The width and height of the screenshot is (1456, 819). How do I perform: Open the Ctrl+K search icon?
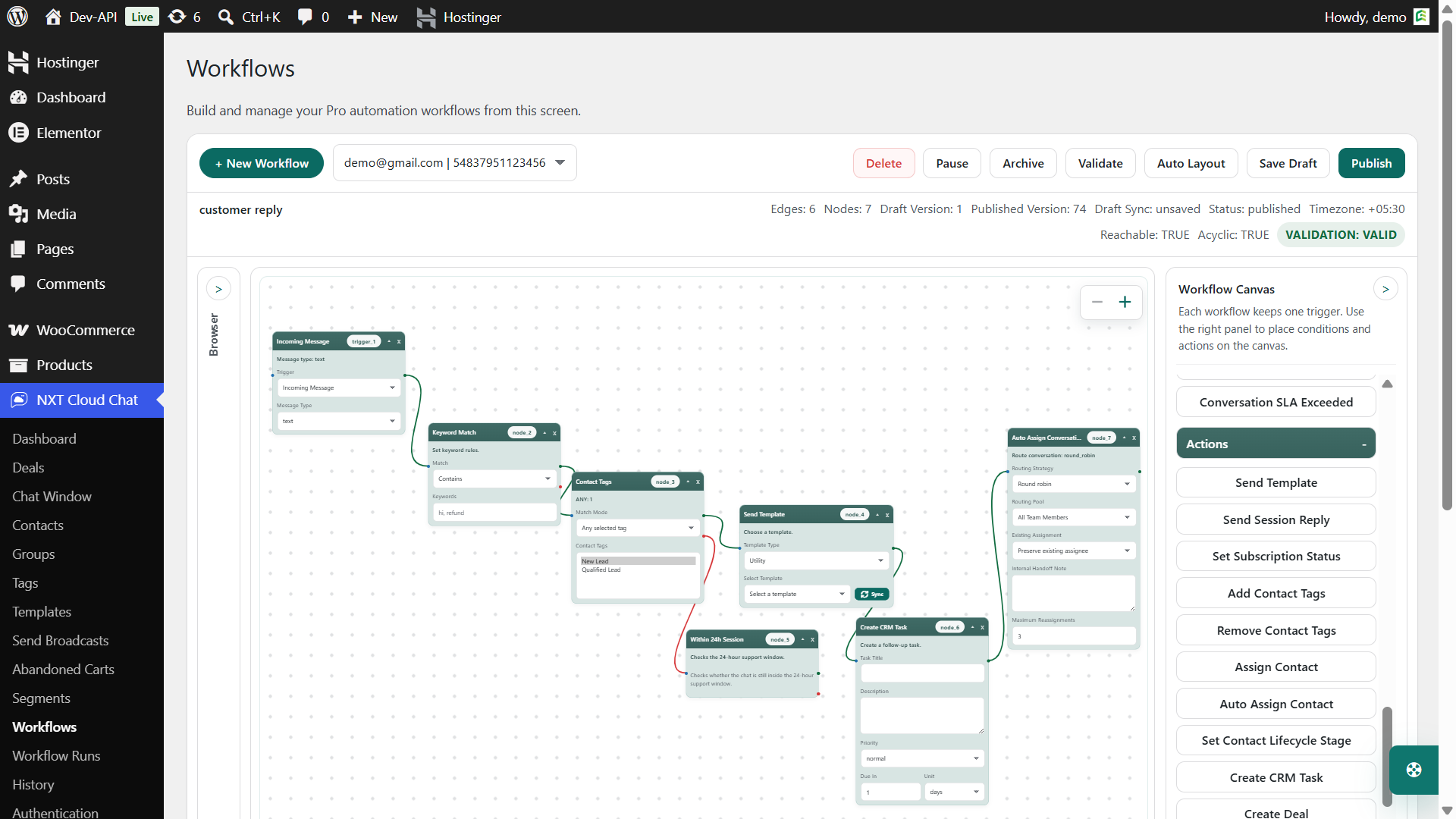(x=225, y=17)
